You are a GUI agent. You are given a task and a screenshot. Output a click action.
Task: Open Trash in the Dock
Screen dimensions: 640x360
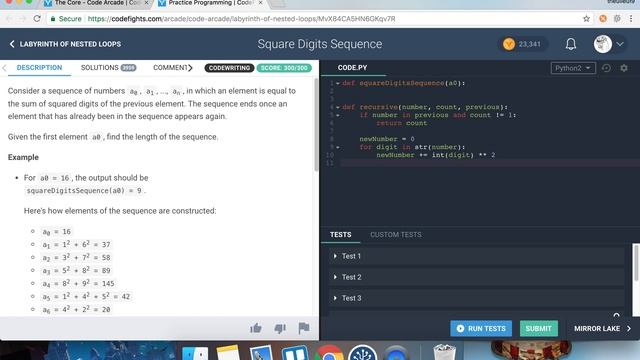[444, 352]
